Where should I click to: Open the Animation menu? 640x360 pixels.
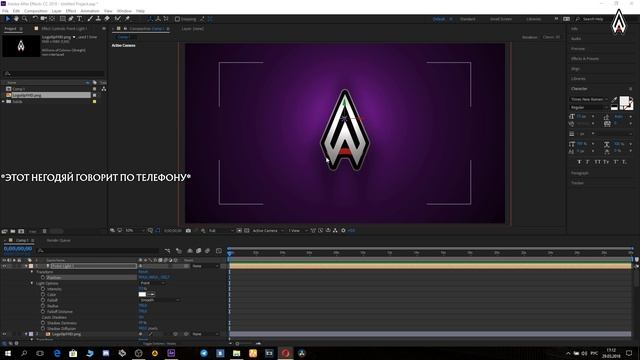(90, 11)
